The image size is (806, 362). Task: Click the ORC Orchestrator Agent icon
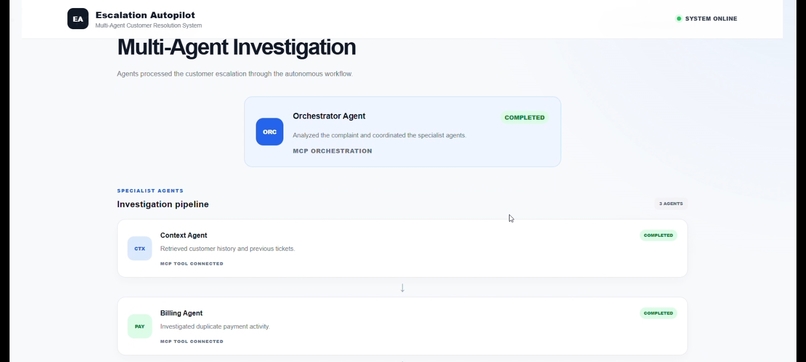click(x=269, y=132)
